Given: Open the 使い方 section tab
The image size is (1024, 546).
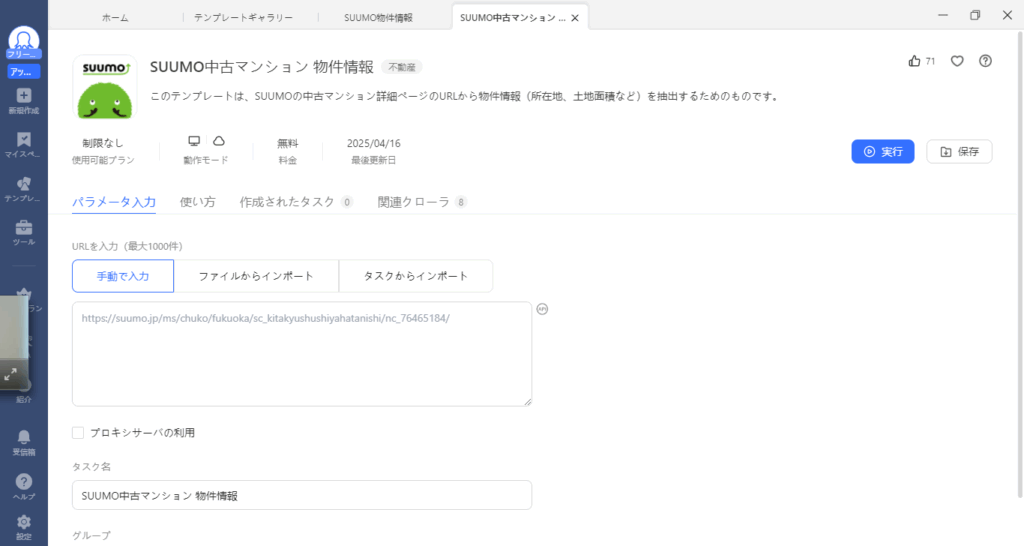Looking at the screenshot, I should (x=197, y=202).
